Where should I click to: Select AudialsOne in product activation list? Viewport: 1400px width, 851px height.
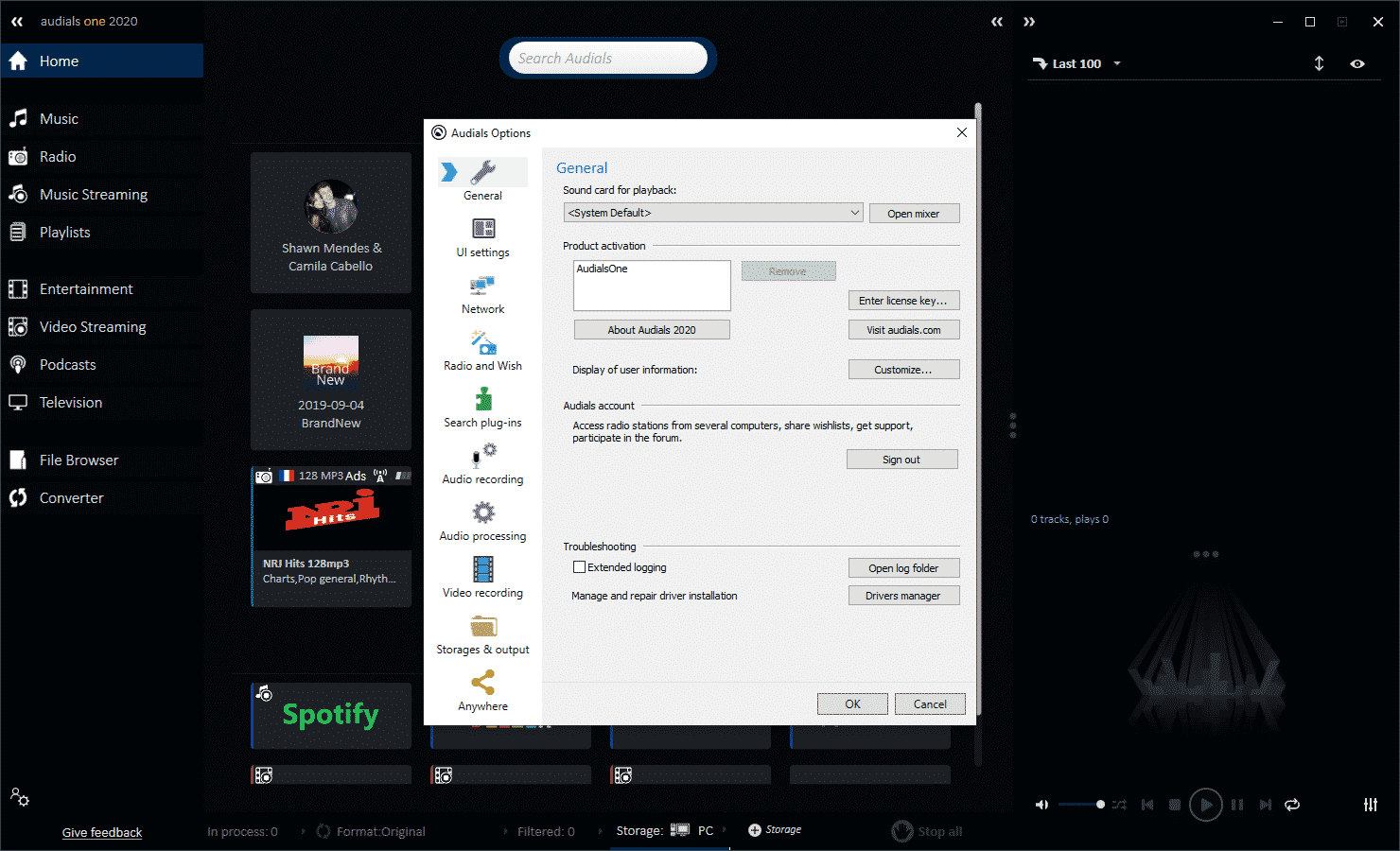pyautogui.click(x=603, y=269)
